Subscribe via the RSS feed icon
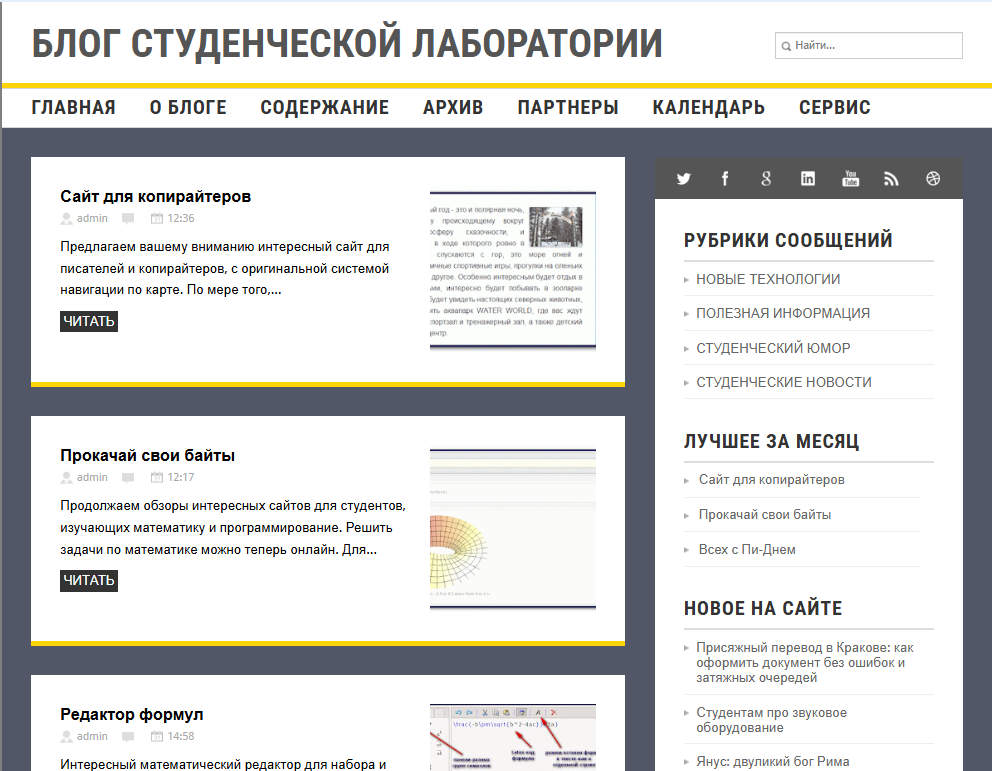Screen dimensions: 992x771 coord(891,178)
